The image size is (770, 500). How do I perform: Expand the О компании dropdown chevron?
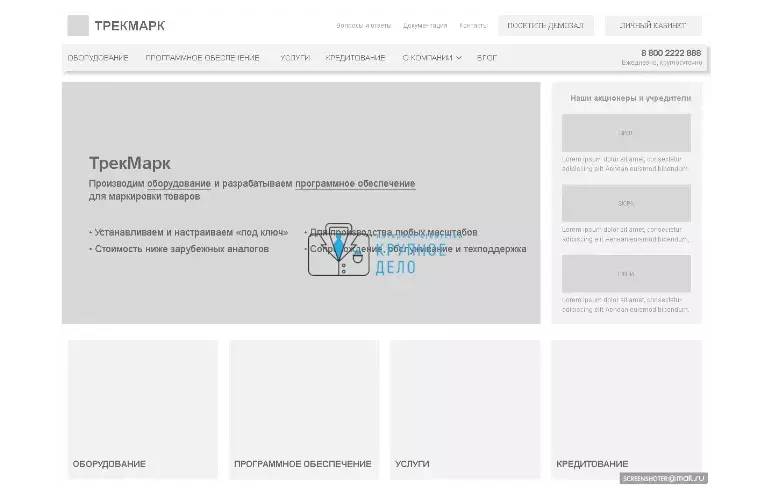(459, 58)
